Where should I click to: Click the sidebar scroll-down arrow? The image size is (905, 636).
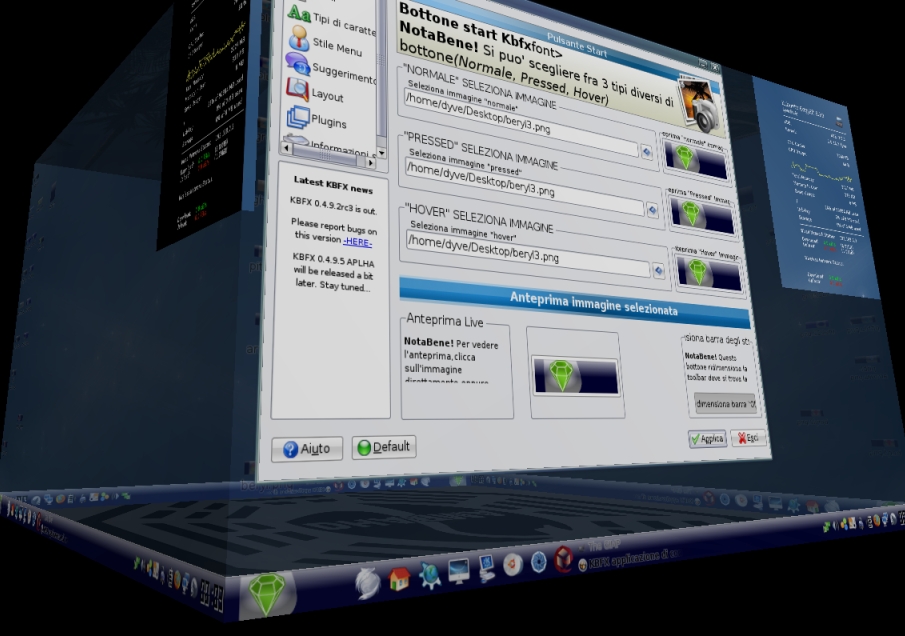click(382, 152)
